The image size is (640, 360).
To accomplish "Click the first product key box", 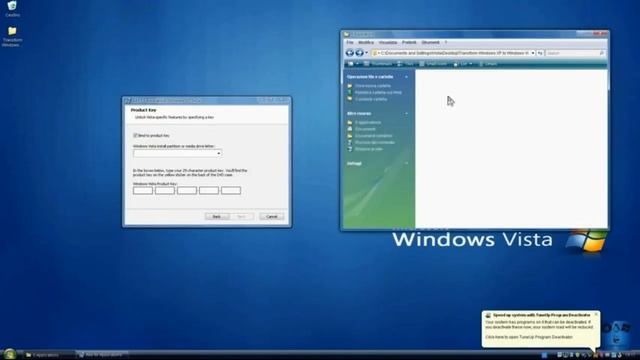I will pos(143,191).
